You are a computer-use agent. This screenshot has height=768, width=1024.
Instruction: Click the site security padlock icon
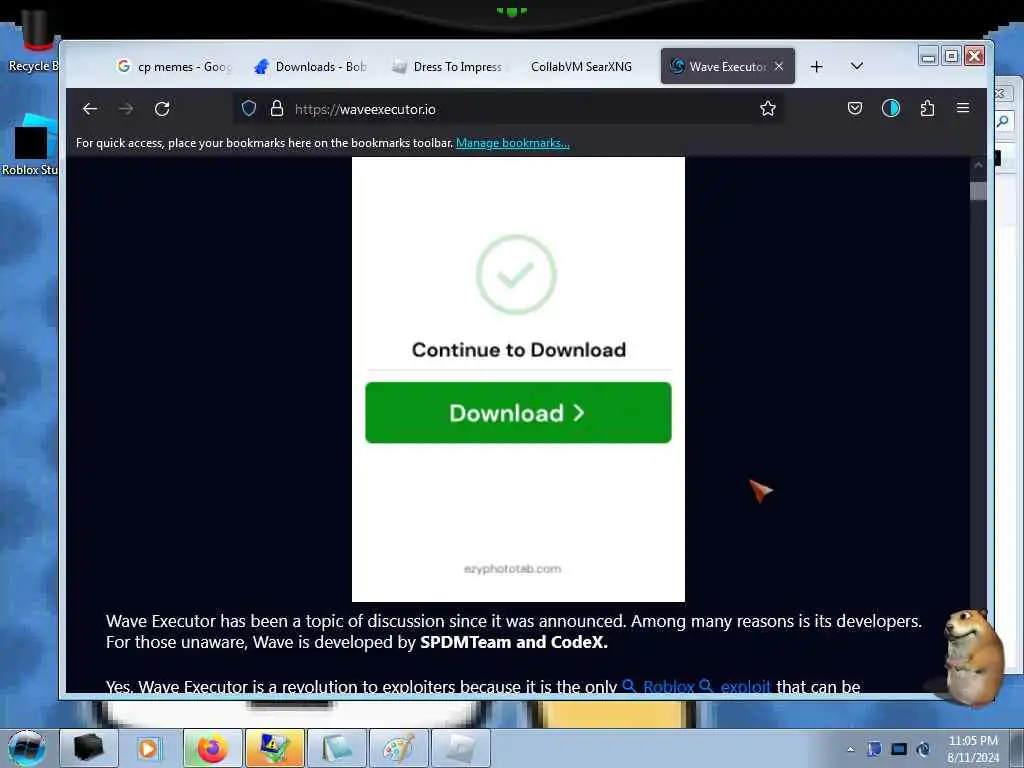[x=277, y=108]
